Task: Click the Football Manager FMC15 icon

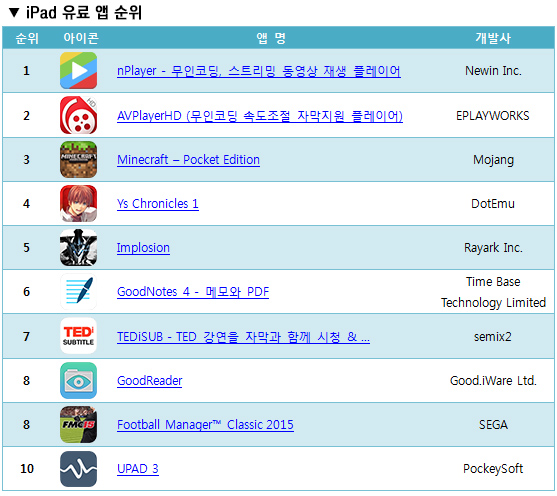Action: pos(79,425)
